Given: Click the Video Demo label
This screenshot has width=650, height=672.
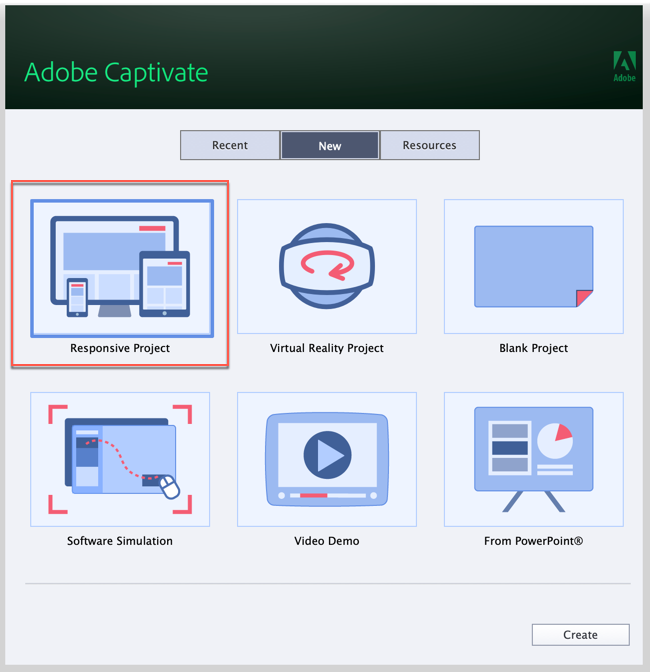Looking at the screenshot, I should (x=327, y=541).
